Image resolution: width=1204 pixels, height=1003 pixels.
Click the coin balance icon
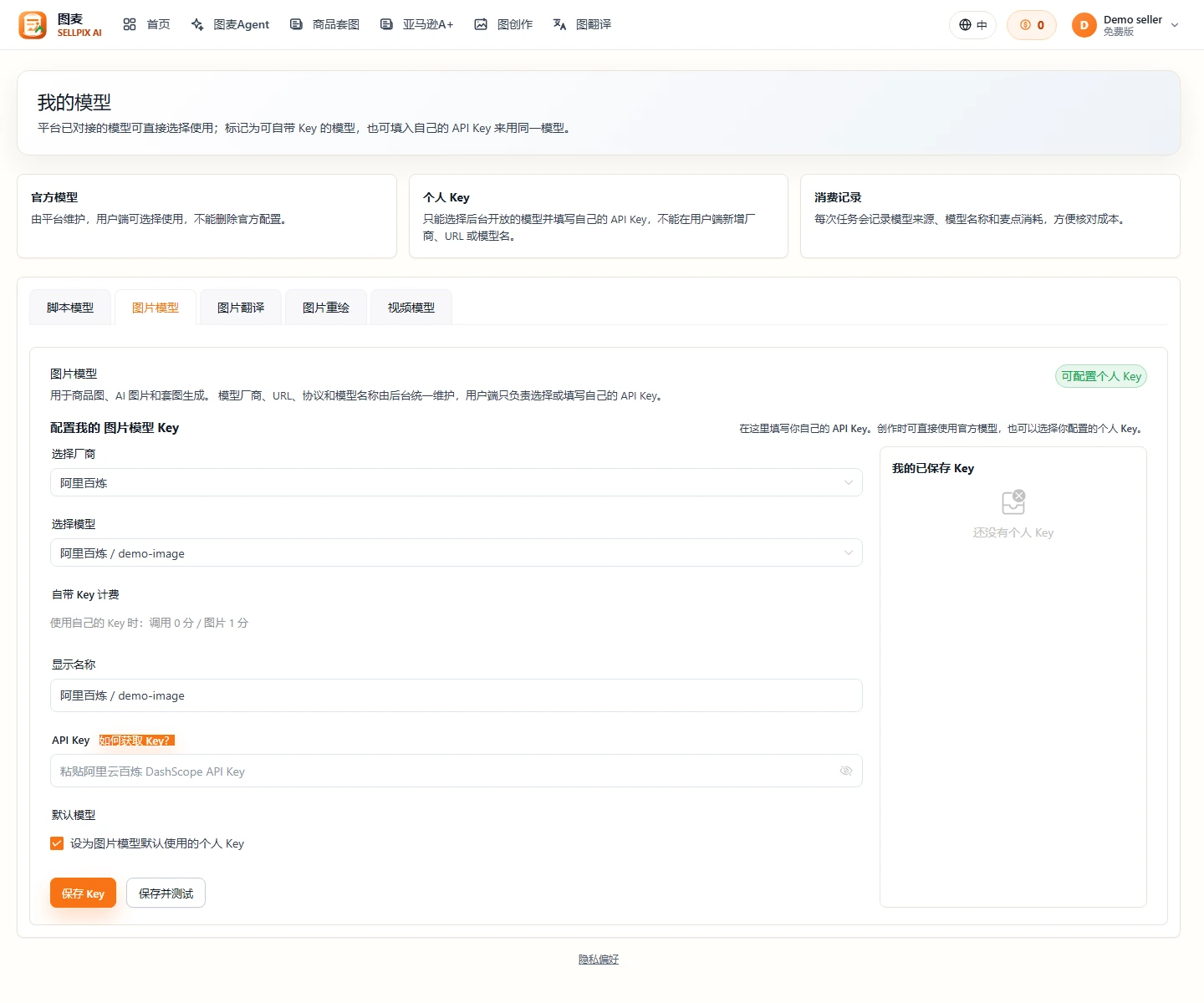coord(1025,25)
